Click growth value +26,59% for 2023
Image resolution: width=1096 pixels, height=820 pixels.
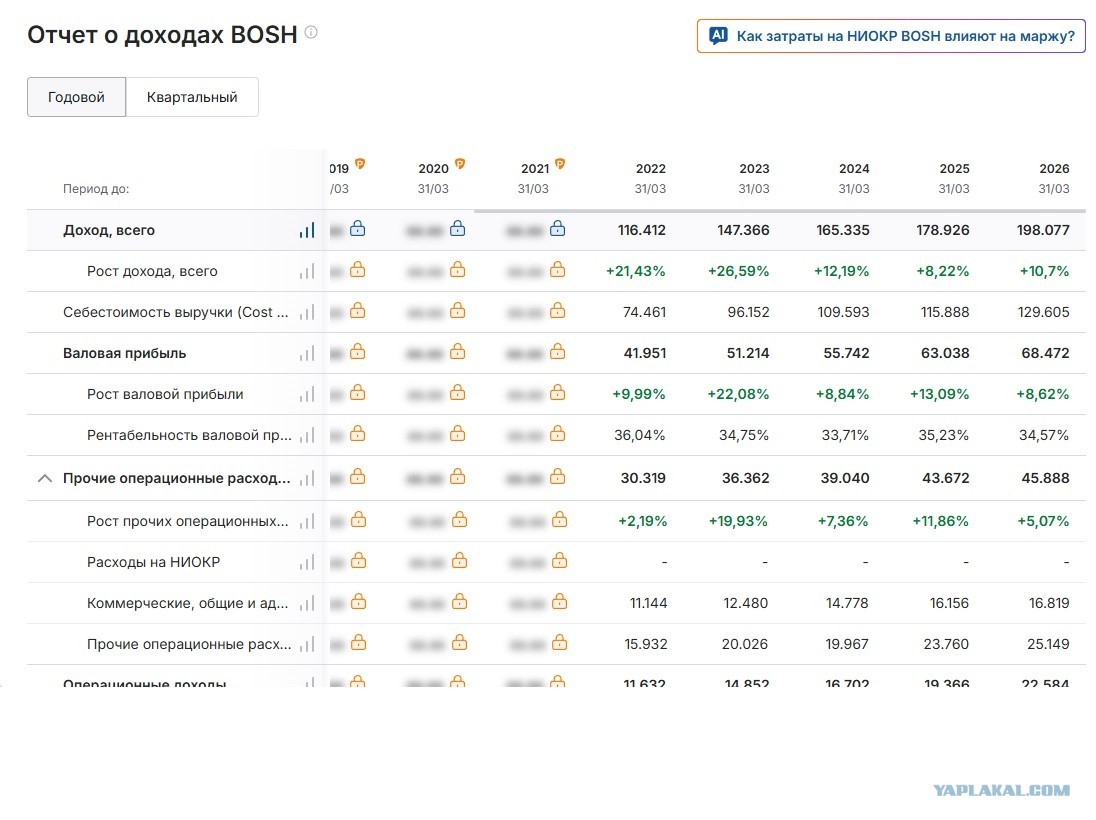click(x=738, y=271)
